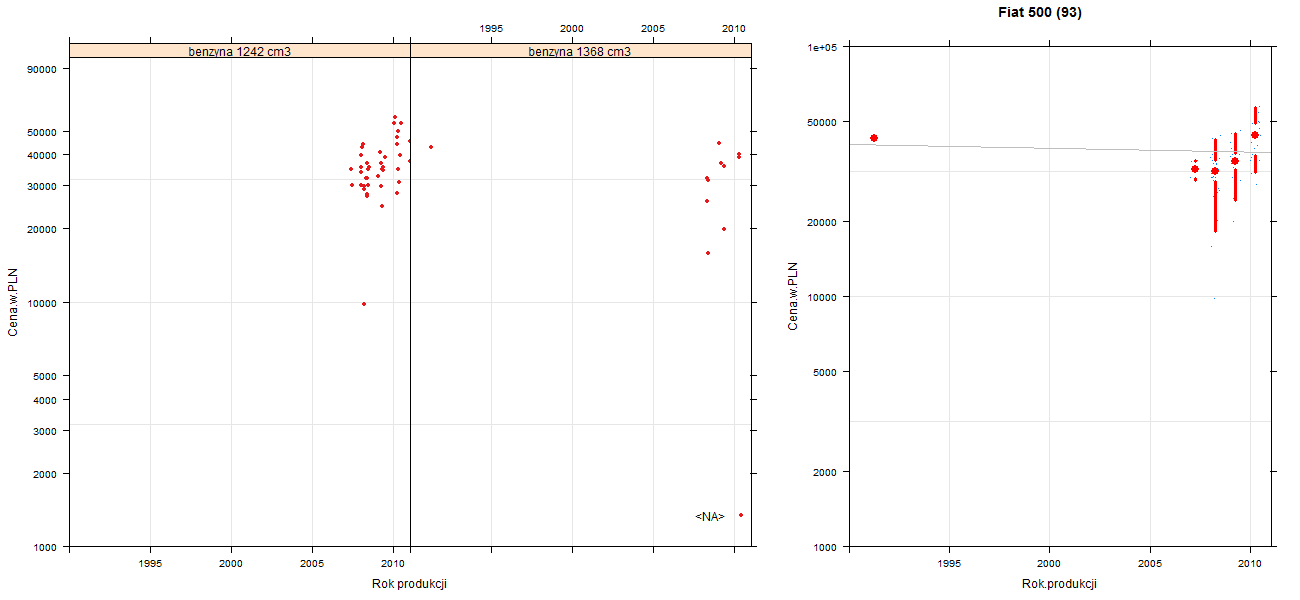Click year '2000' above the benzyna 1368 cm3 panel
1300x600 pixels.
572,29
